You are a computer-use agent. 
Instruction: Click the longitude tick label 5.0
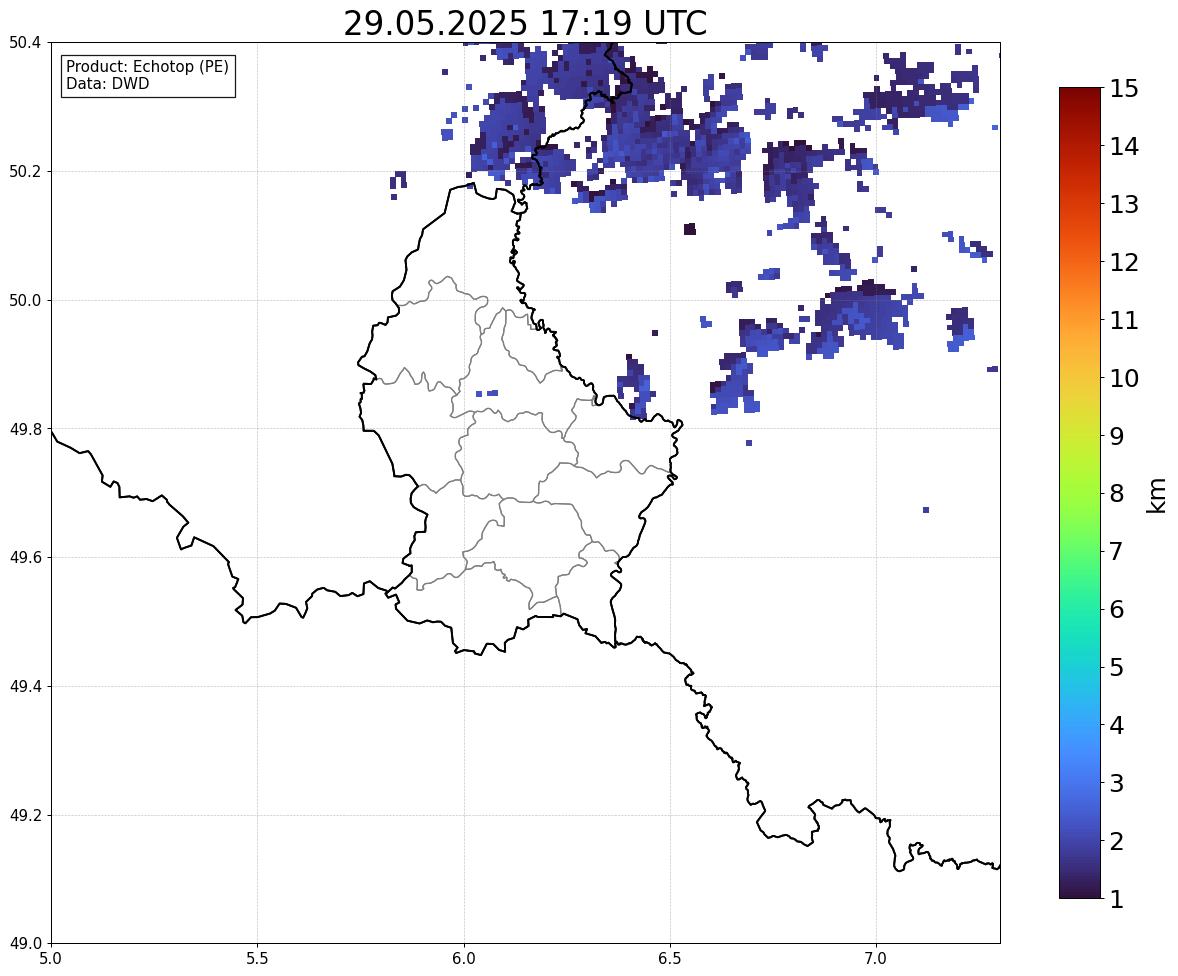click(51, 959)
